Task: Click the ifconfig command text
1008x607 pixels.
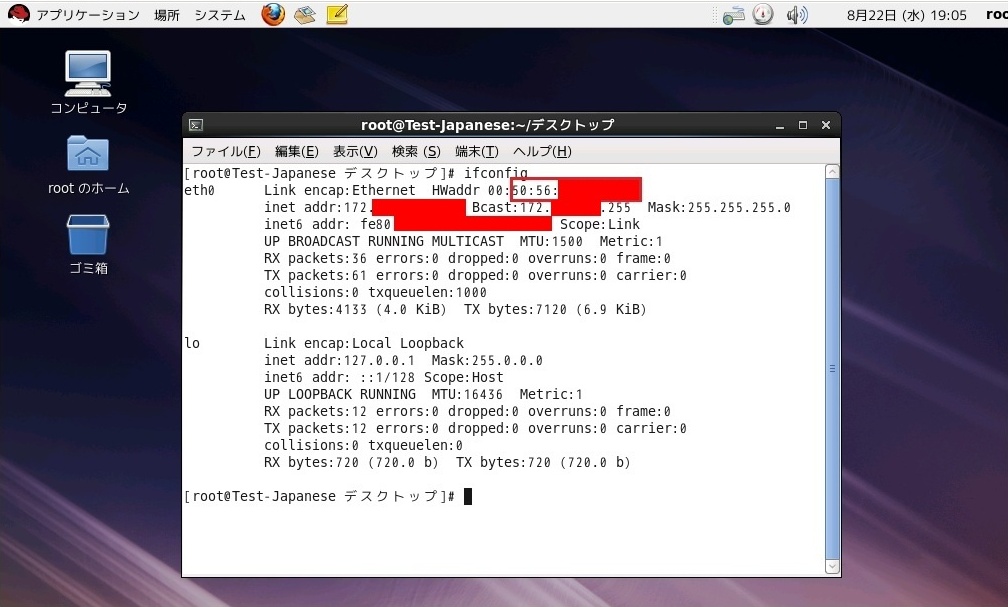Action: (496, 174)
